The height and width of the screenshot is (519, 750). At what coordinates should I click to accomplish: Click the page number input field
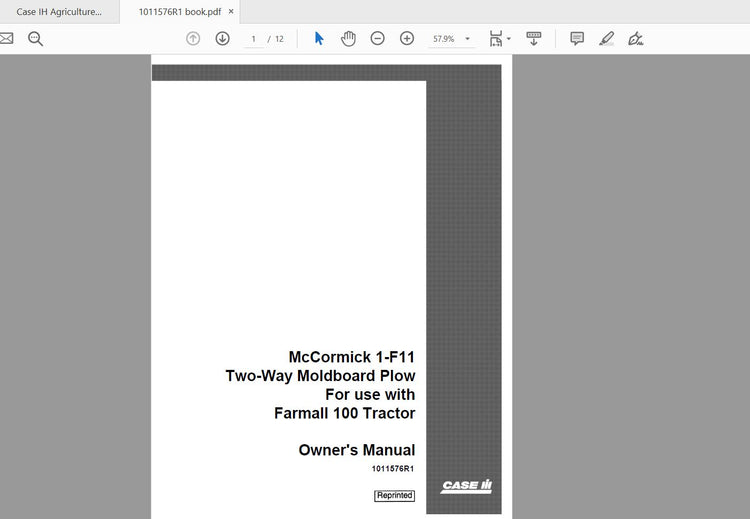coord(254,39)
